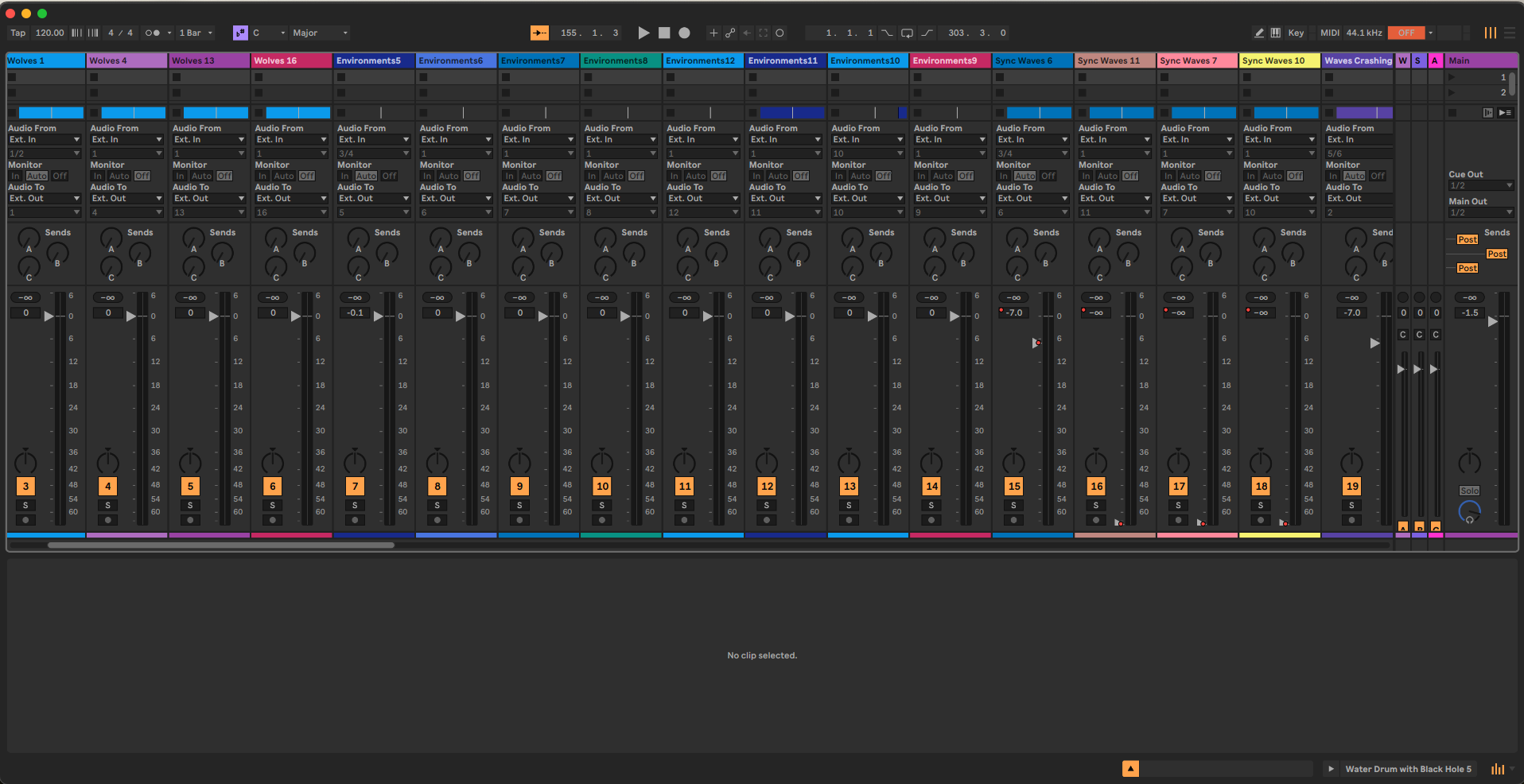
Task: Click the cue volume knob on Main
Action: pos(1469,512)
